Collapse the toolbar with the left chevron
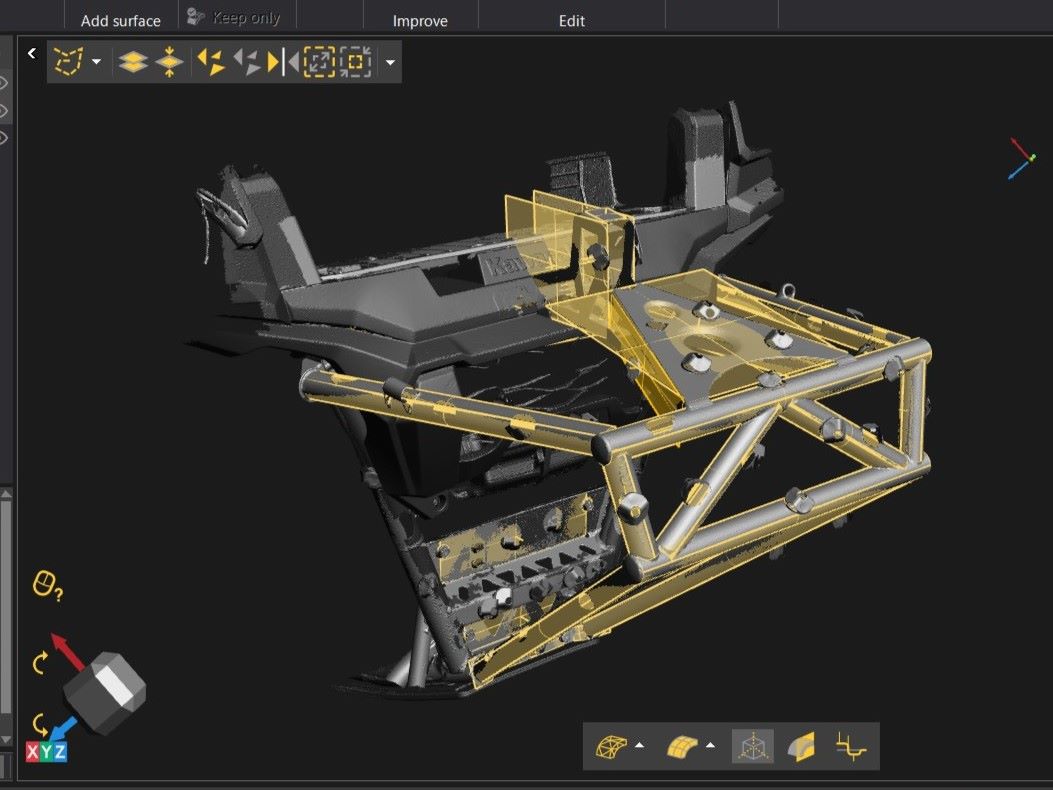Image resolution: width=1053 pixels, height=790 pixels. [x=32, y=54]
